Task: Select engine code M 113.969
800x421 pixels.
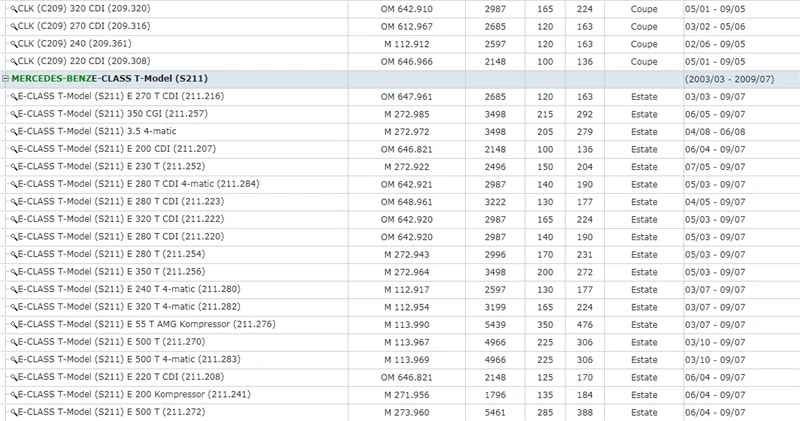Action: 407,360
